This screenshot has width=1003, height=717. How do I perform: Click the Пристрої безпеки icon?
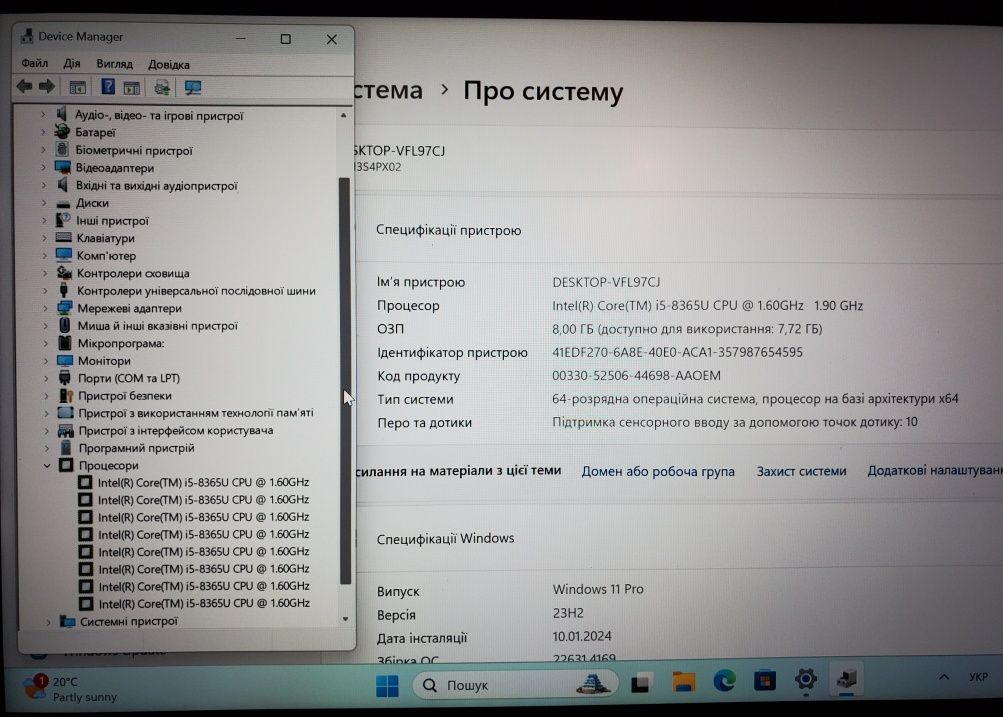pos(66,395)
